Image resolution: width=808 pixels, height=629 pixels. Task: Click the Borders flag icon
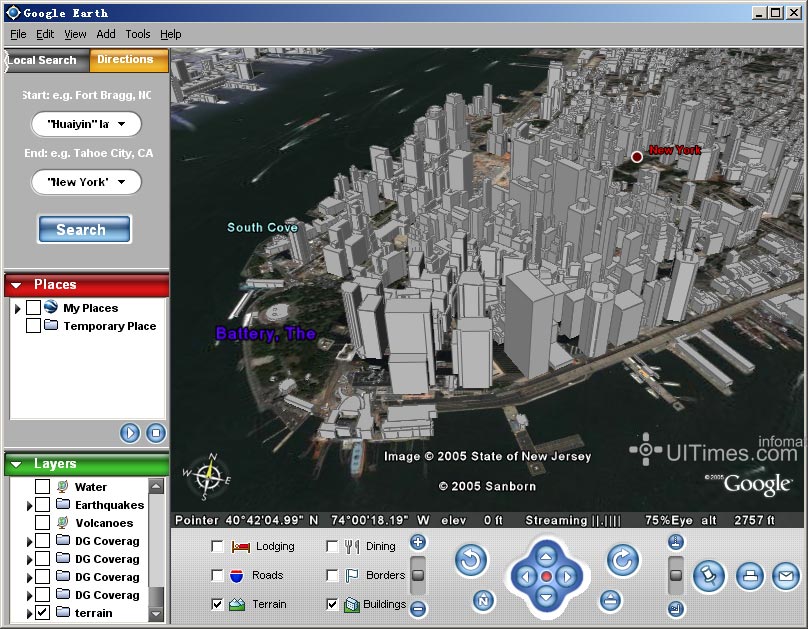[352, 575]
